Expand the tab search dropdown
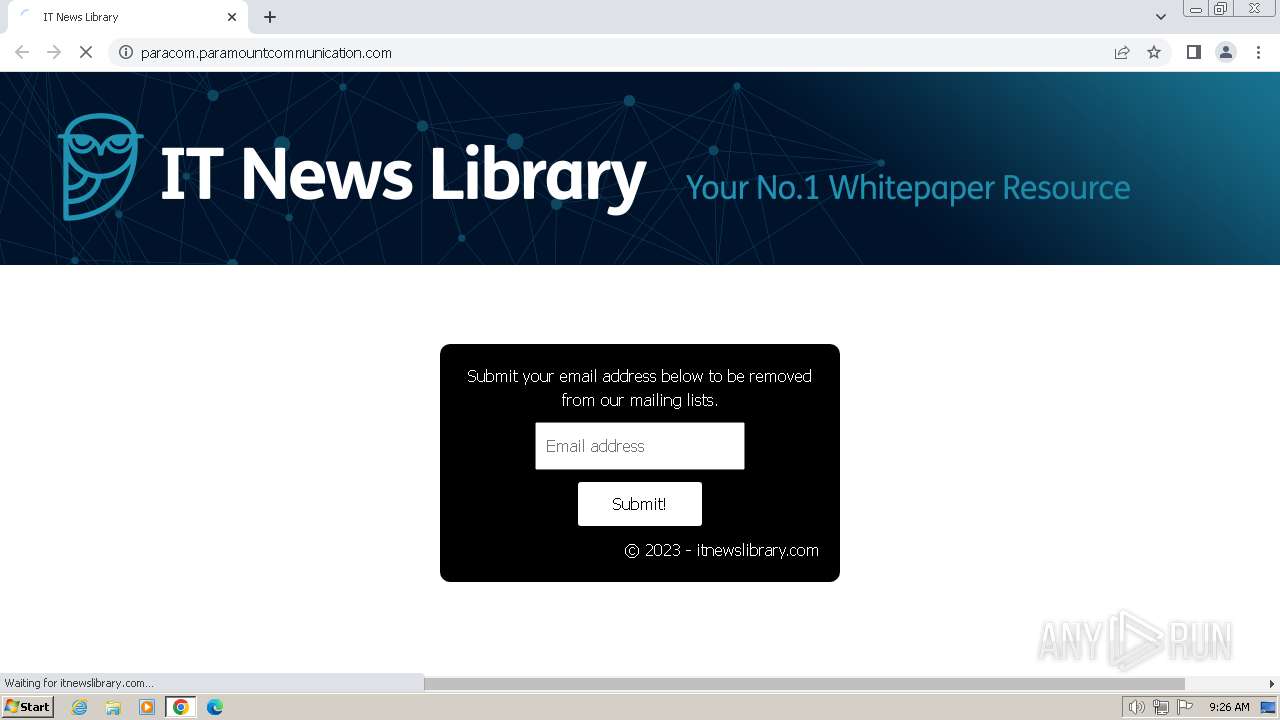This screenshot has width=1280, height=720. [x=1161, y=17]
